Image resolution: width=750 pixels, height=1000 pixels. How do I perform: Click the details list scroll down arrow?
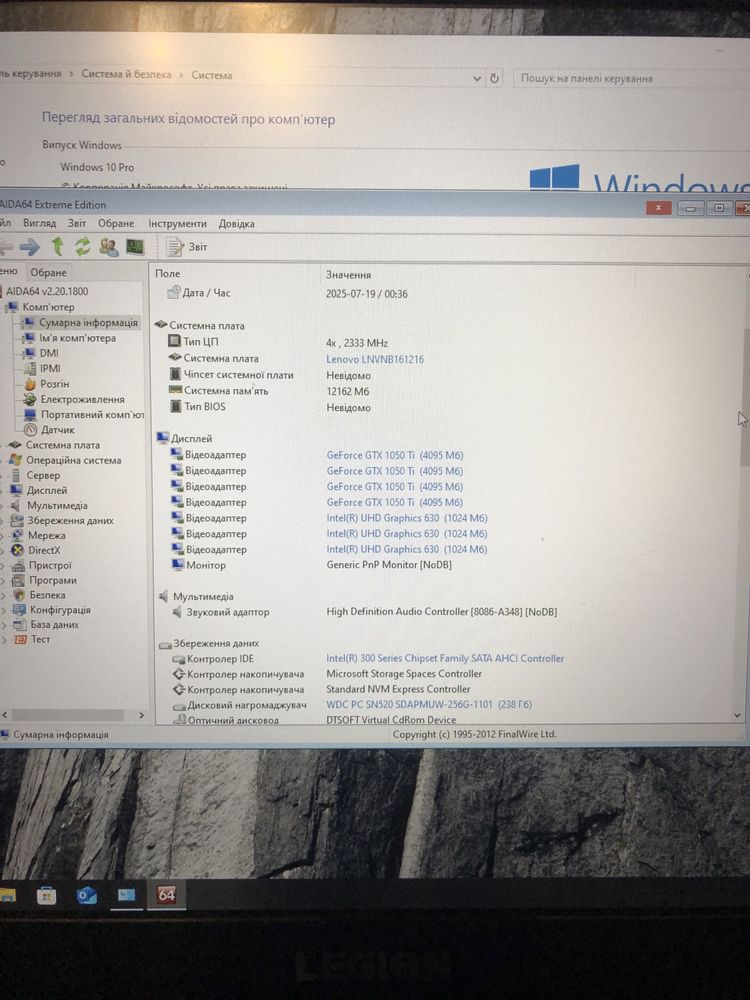(738, 716)
